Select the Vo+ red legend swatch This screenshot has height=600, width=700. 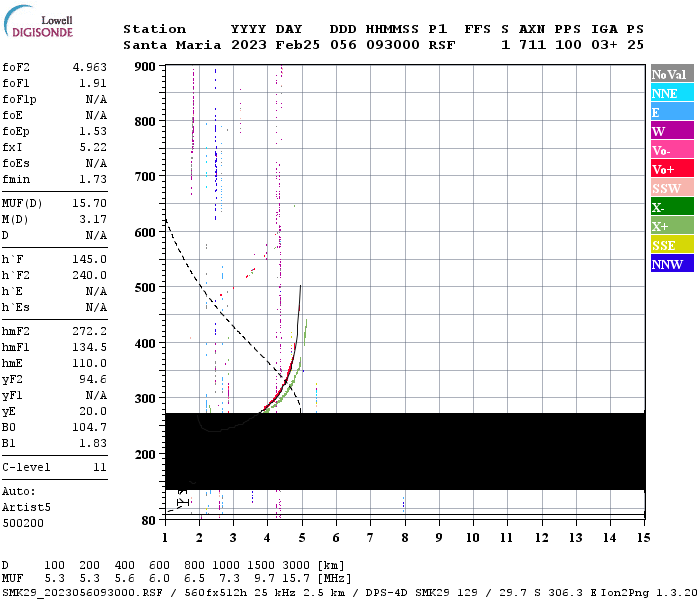(672, 169)
